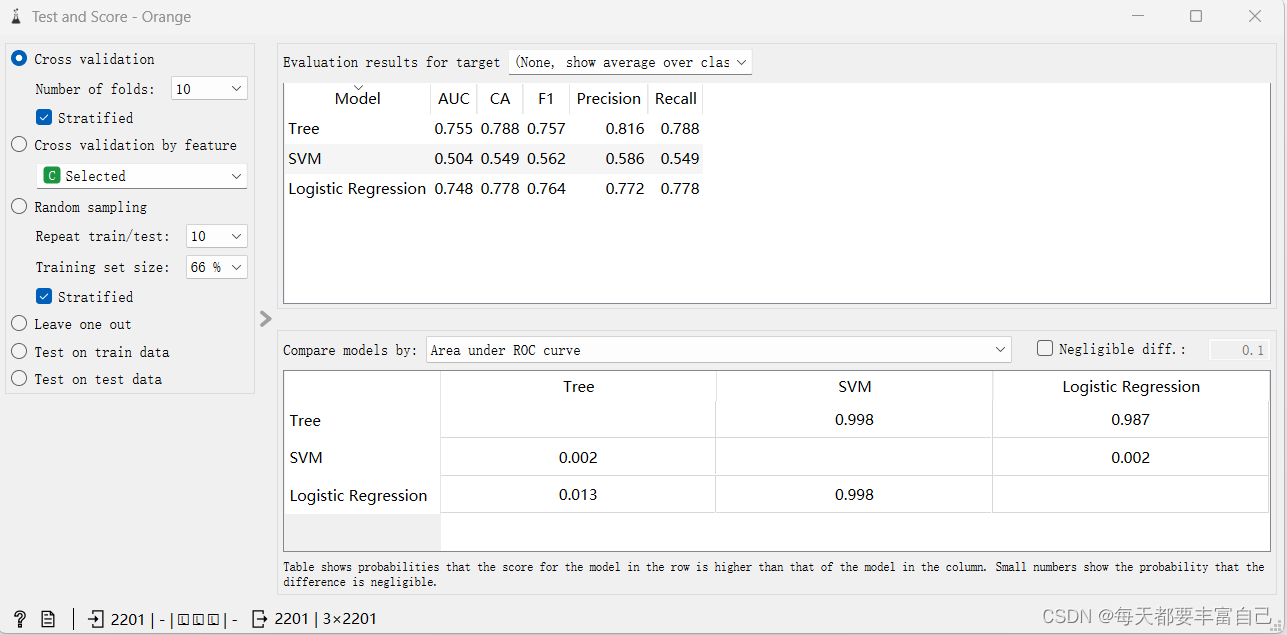Click SVM precision value 0.586
Screen dimensions: 1287x635
click(625, 158)
